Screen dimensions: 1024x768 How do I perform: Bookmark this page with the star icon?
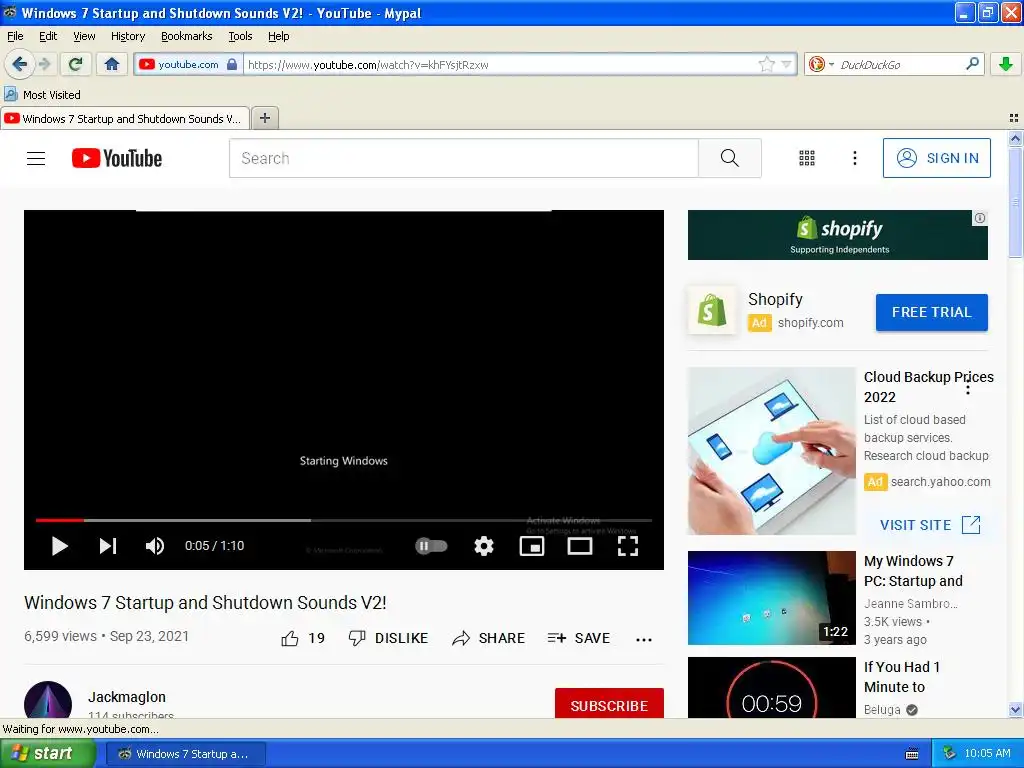coord(766,64)
